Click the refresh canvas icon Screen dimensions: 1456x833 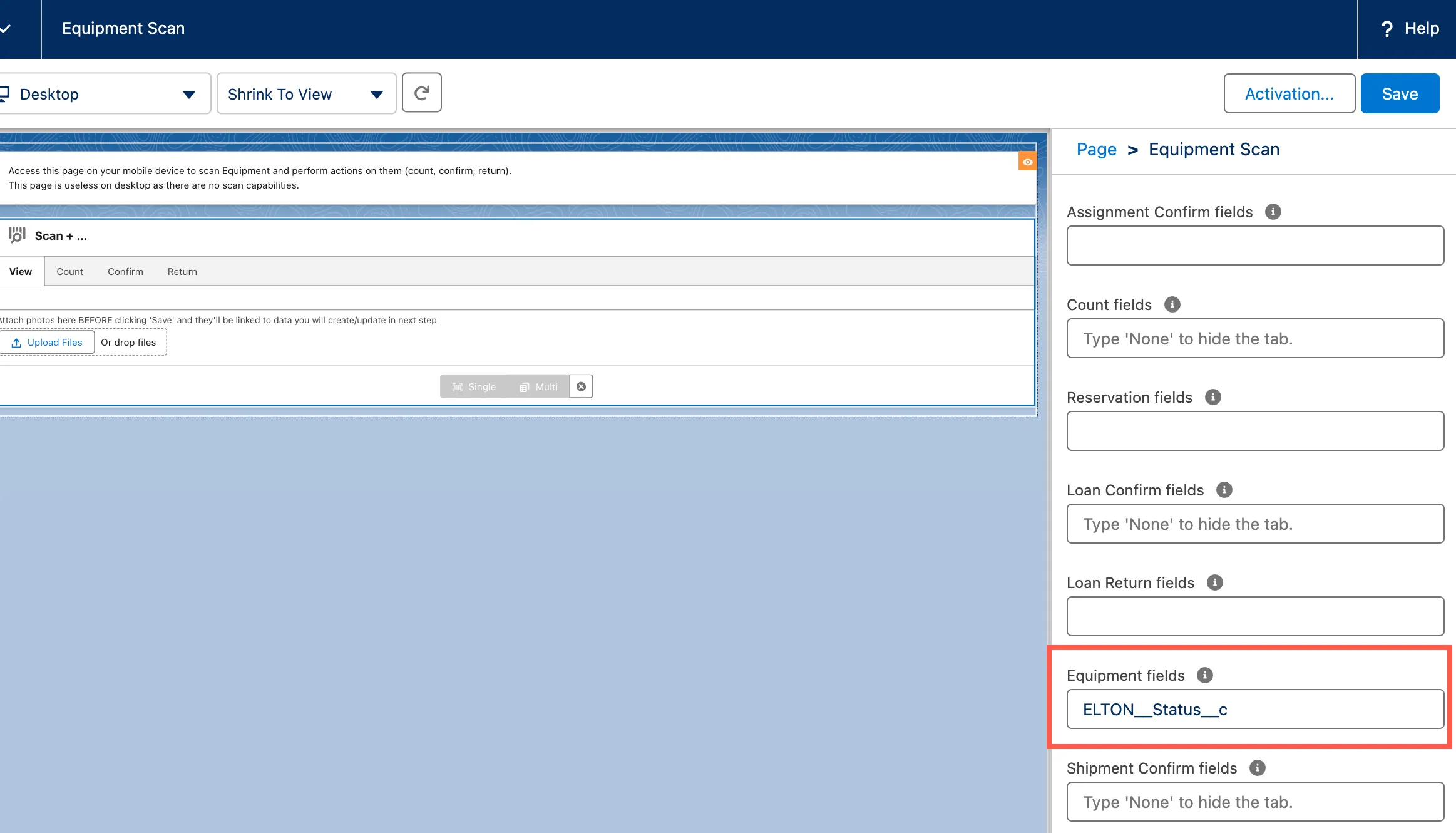421,93
